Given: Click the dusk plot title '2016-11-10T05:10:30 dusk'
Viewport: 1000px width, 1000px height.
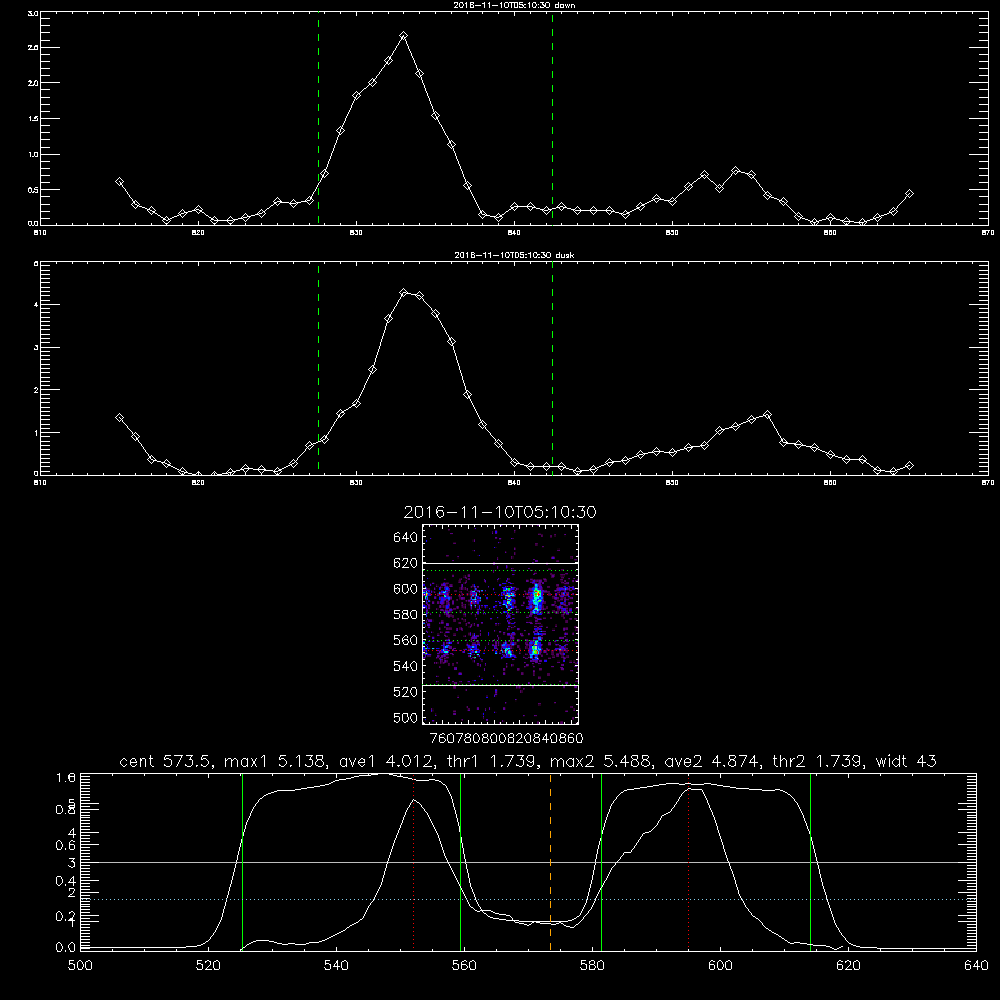Looking at the screenshot, I should pyautogui.click(x=514, y=255).
